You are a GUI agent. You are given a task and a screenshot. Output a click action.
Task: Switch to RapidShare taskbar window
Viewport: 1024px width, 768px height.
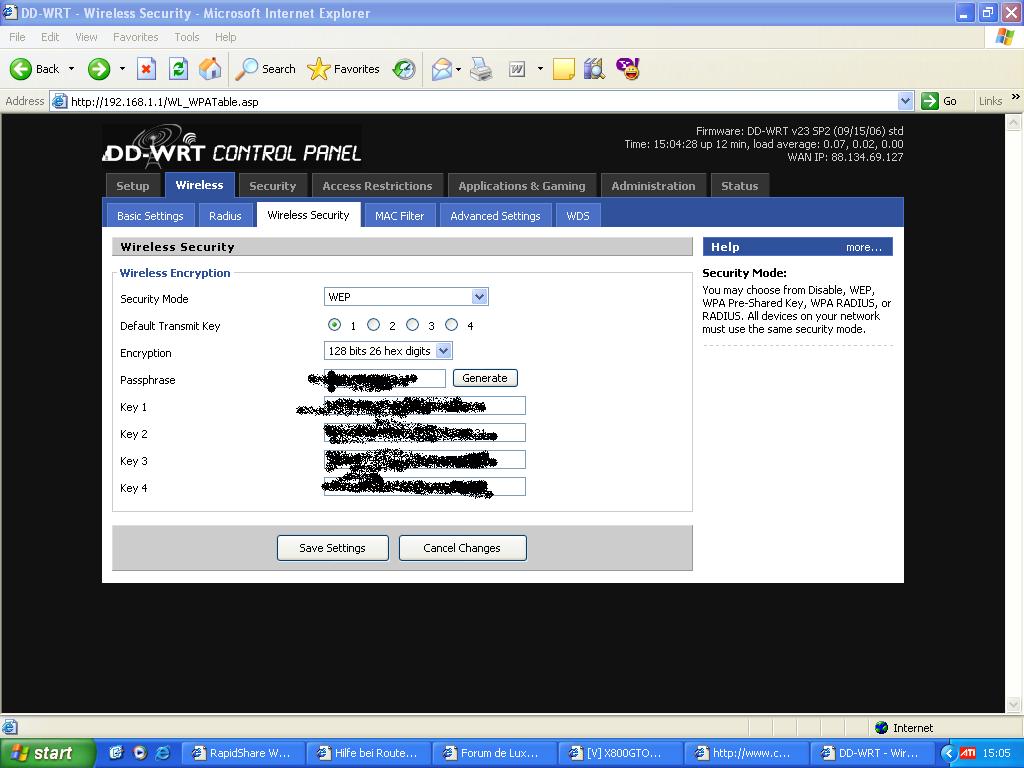(x=242, y=753)
